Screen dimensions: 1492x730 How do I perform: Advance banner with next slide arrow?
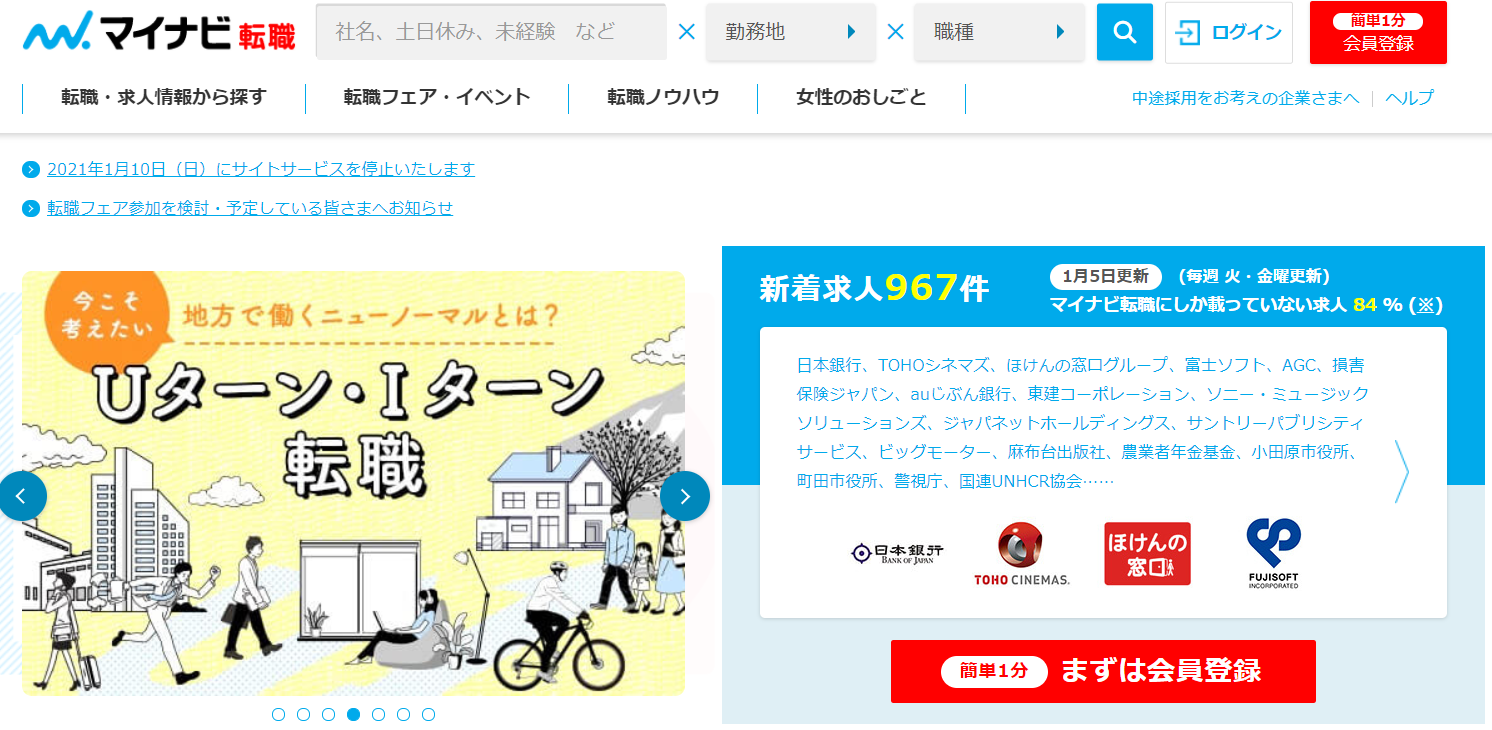685,496
